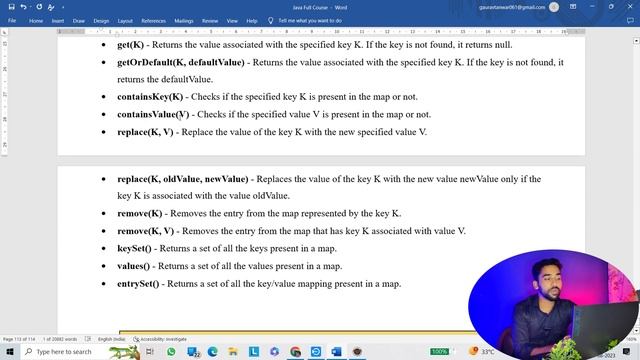Screen dimensions: 640x360
Task: Click the Spelling and Grammar check icon
Action: pos(51,7)
